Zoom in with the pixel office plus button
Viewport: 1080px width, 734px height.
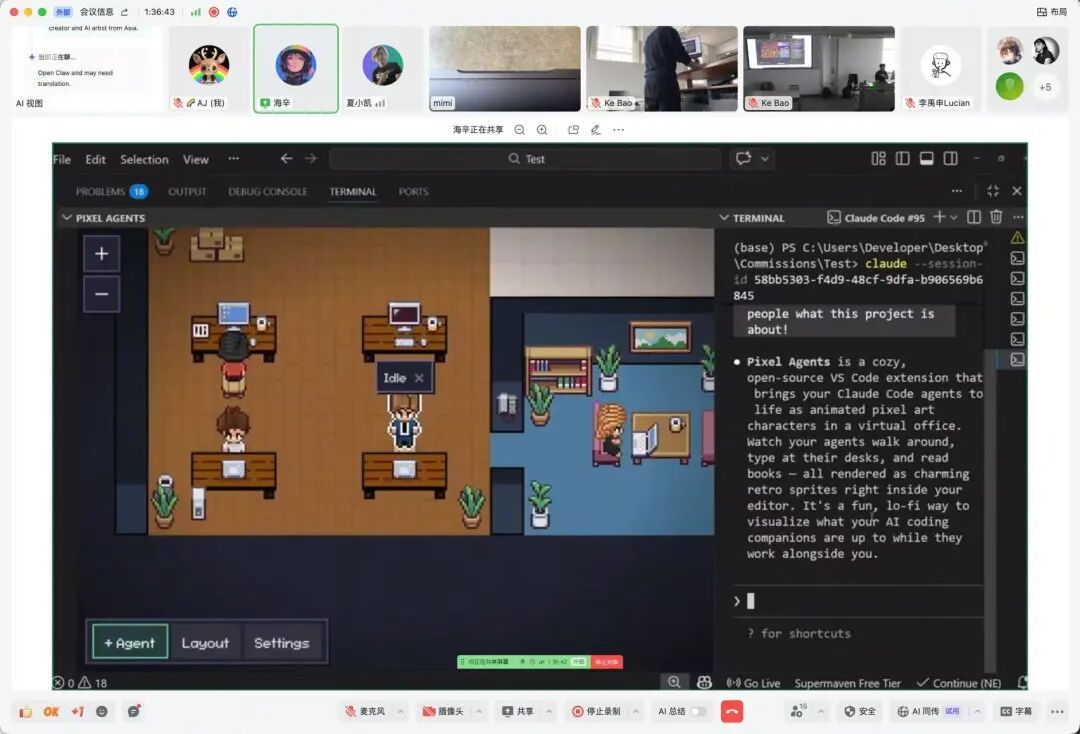(x=101, y=254)
